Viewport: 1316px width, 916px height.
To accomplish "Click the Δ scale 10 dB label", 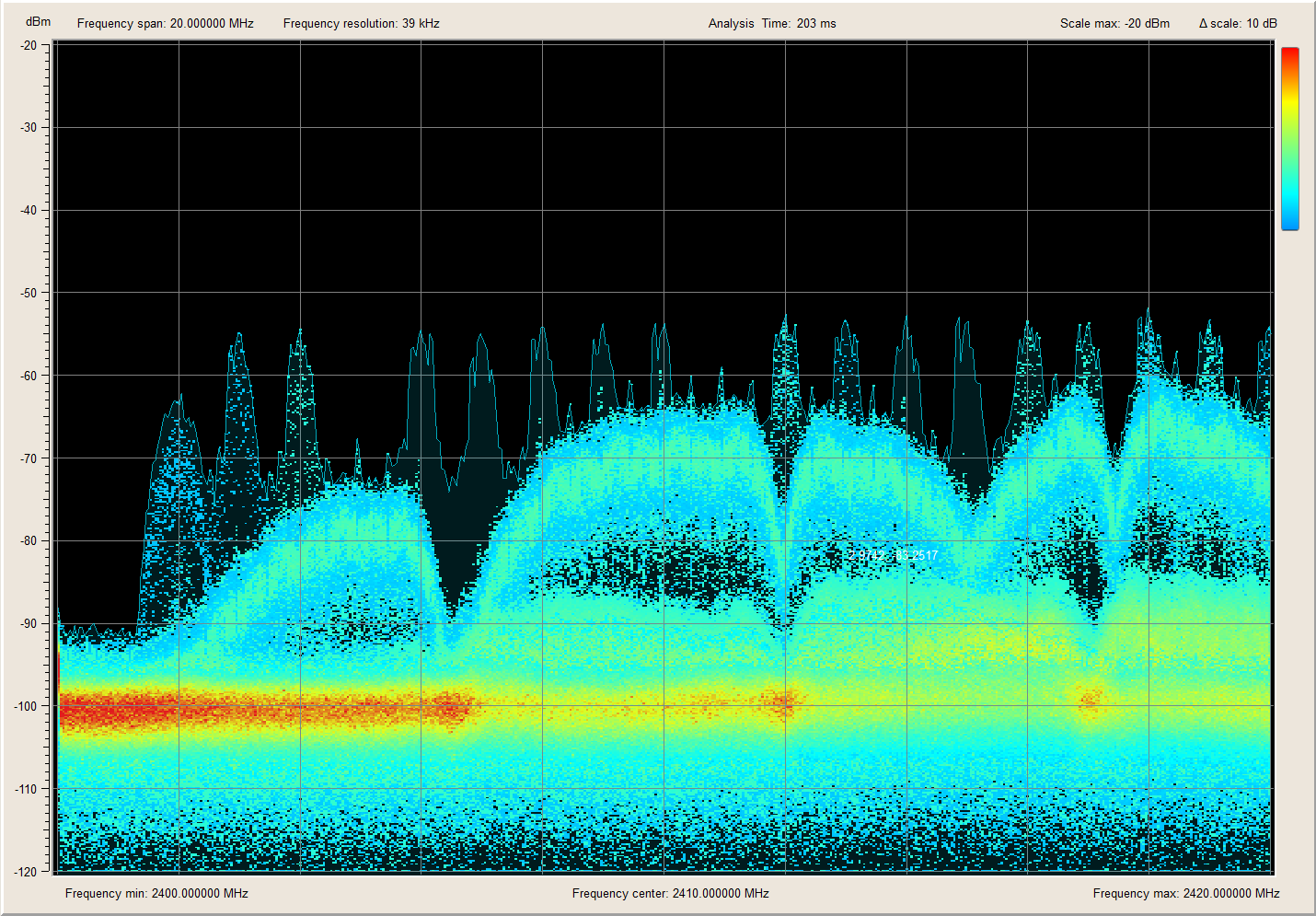I will coord(1238,24).
